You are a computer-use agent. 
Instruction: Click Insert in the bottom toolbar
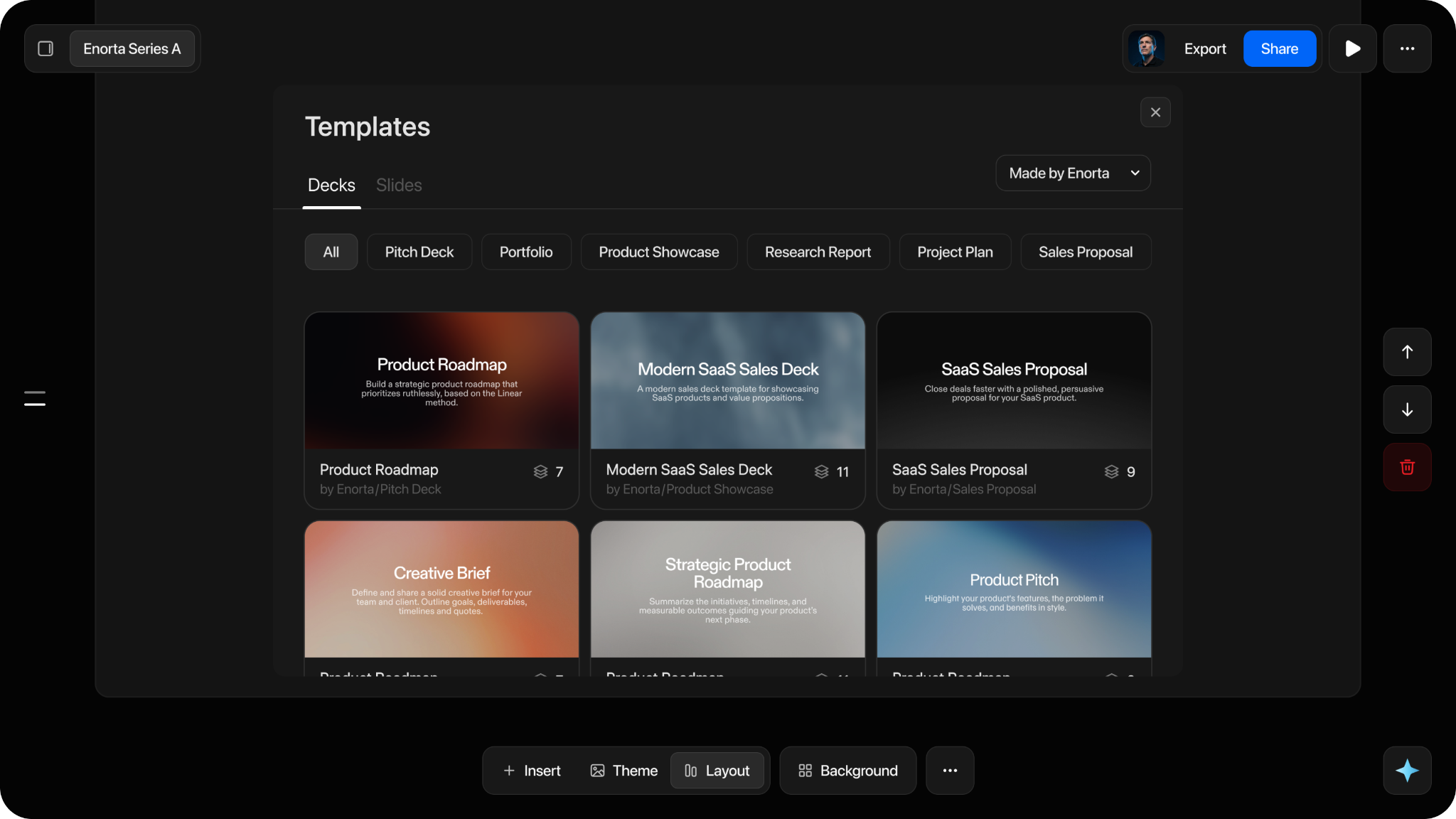[x=532, y=771]
